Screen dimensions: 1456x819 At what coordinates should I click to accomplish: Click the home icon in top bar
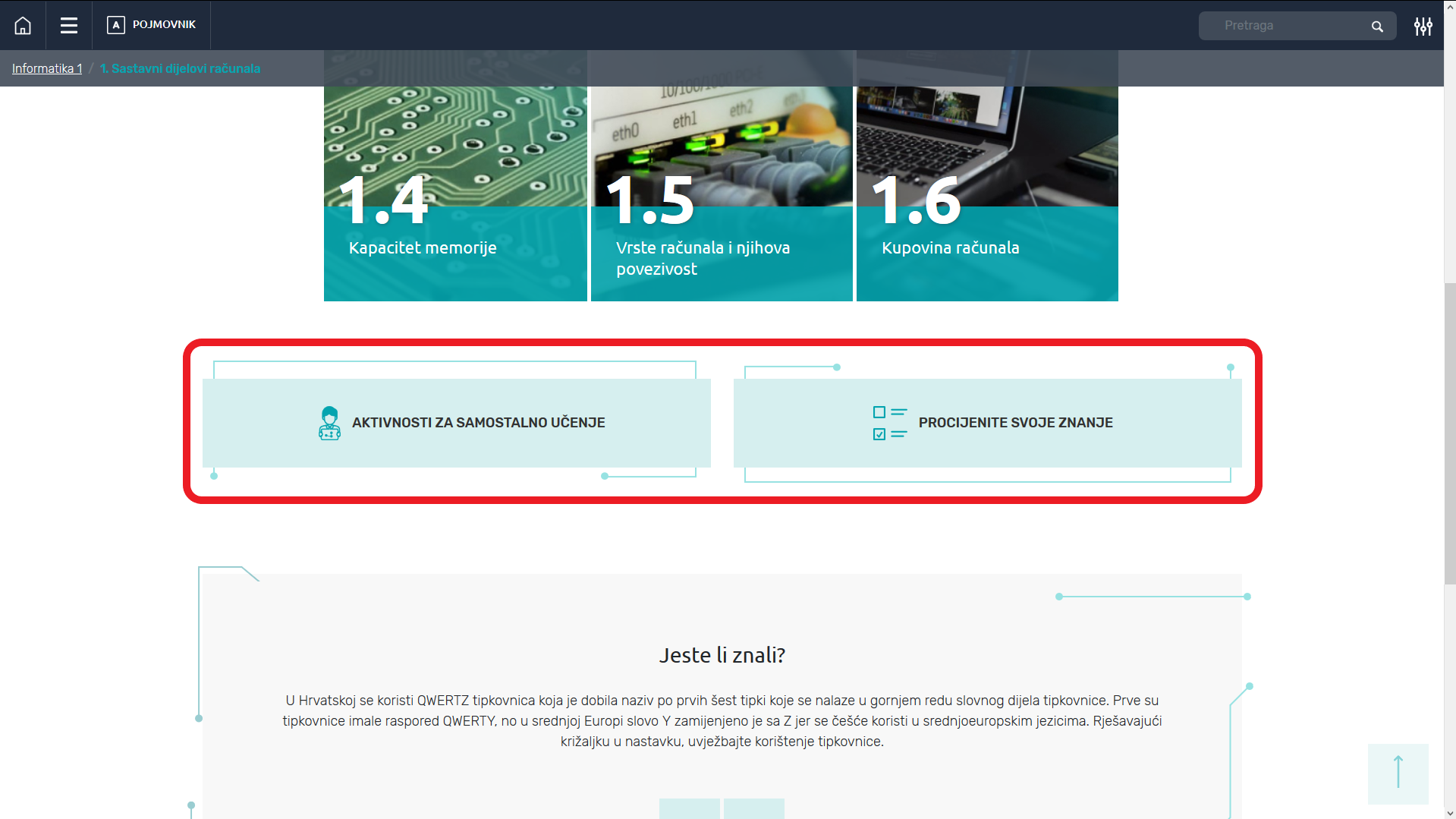(x=23, y=26)
